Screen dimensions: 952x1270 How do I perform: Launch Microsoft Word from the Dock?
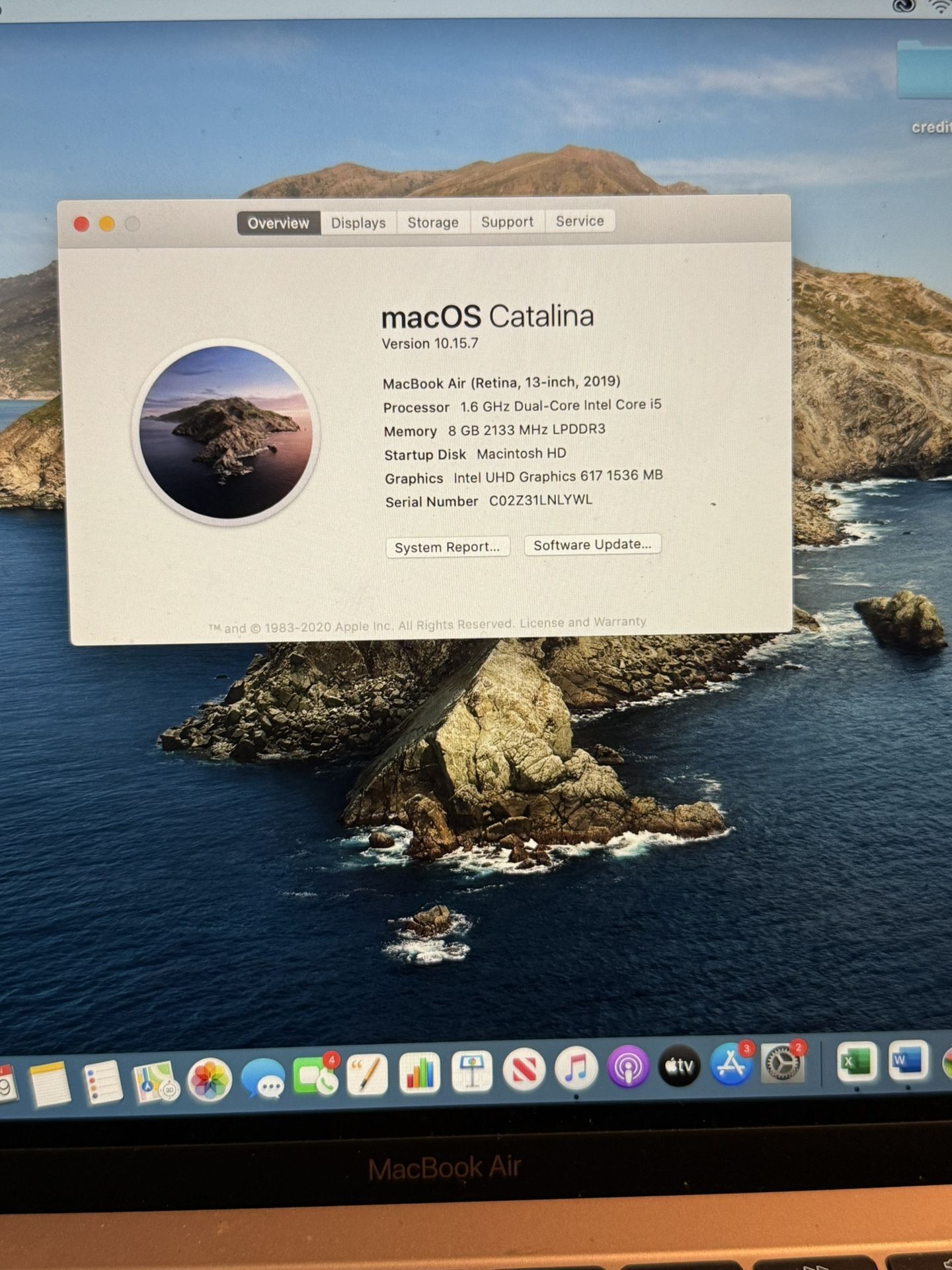click(908, 1061)
